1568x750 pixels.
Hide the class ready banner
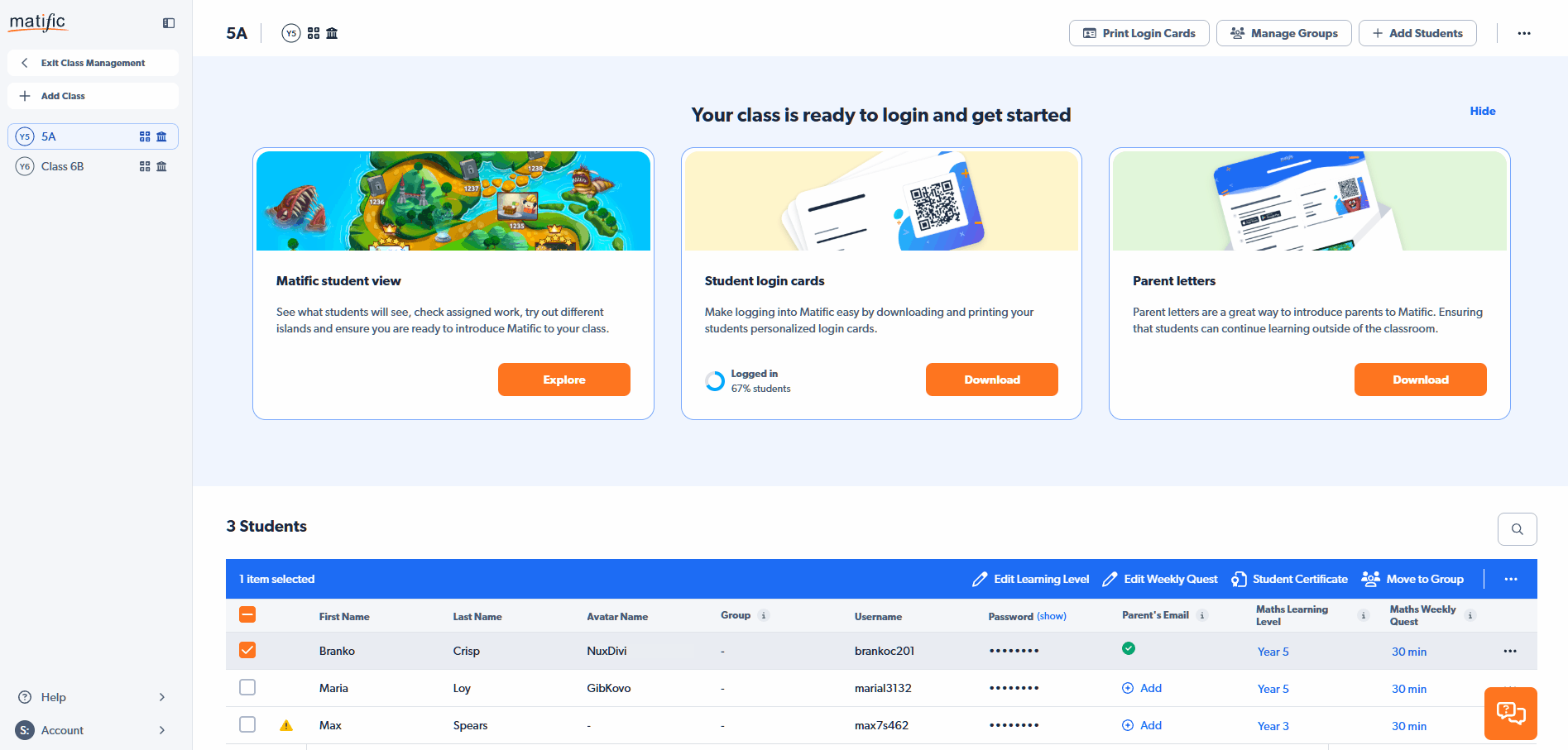[x=1483, y=111]
